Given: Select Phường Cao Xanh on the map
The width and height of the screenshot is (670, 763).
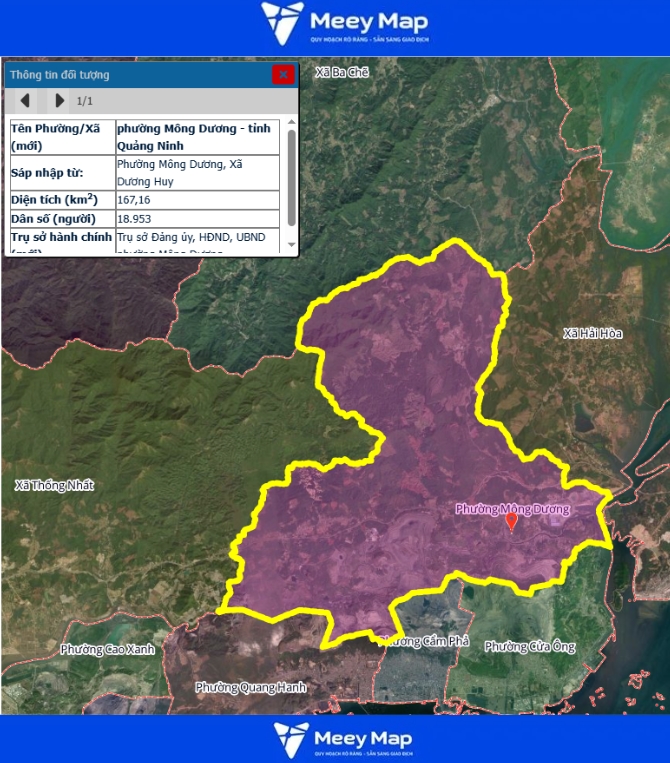Looking at the screenshot, I should point(108,649).
